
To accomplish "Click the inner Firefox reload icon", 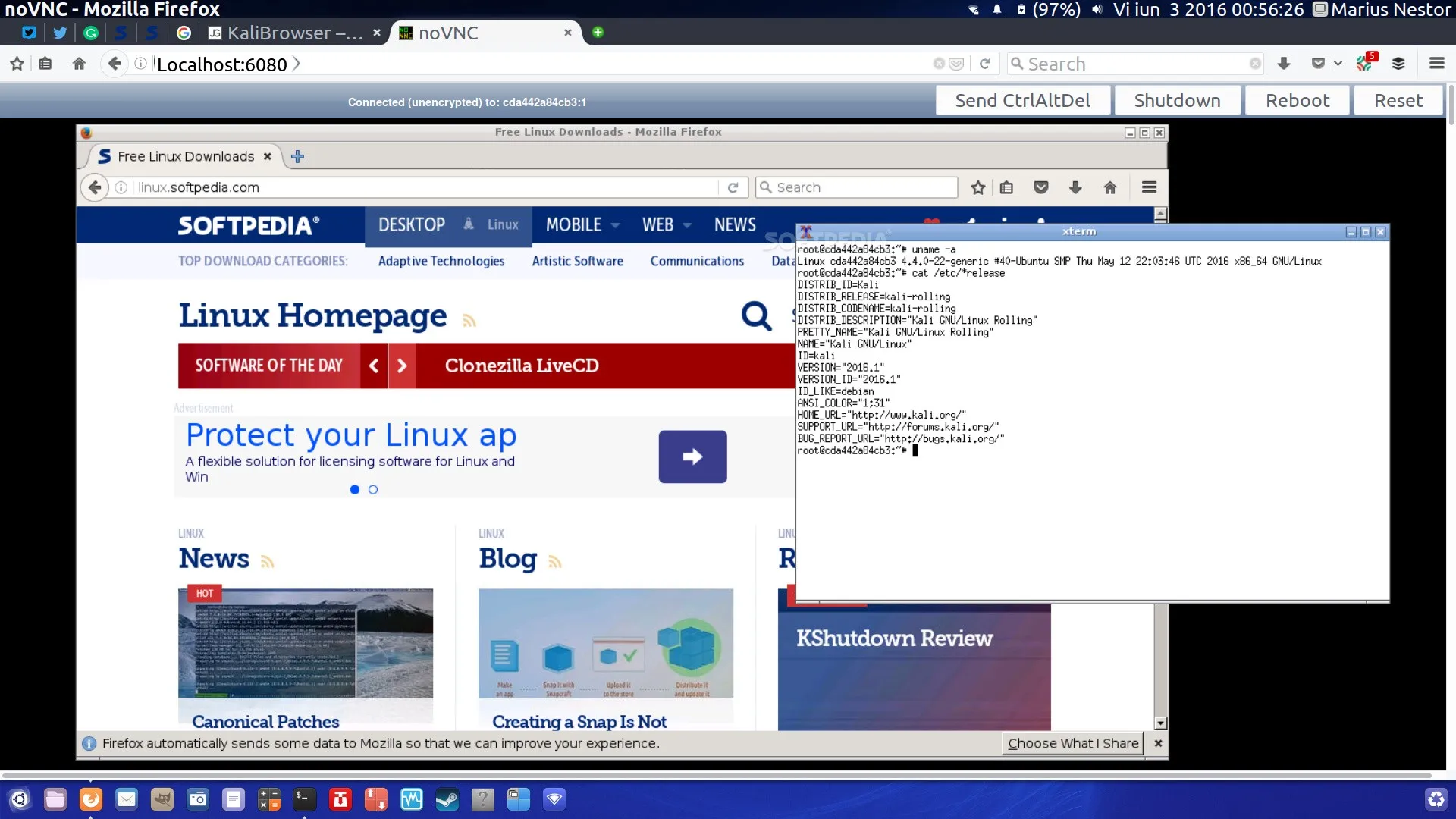I will (x=733, y=187).
